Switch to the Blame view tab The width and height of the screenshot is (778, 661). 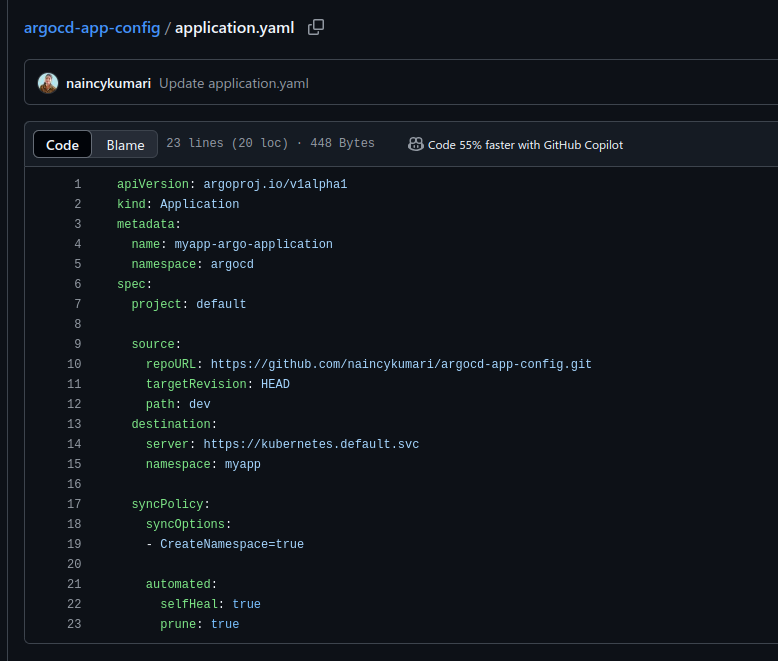tap(125, 145)
